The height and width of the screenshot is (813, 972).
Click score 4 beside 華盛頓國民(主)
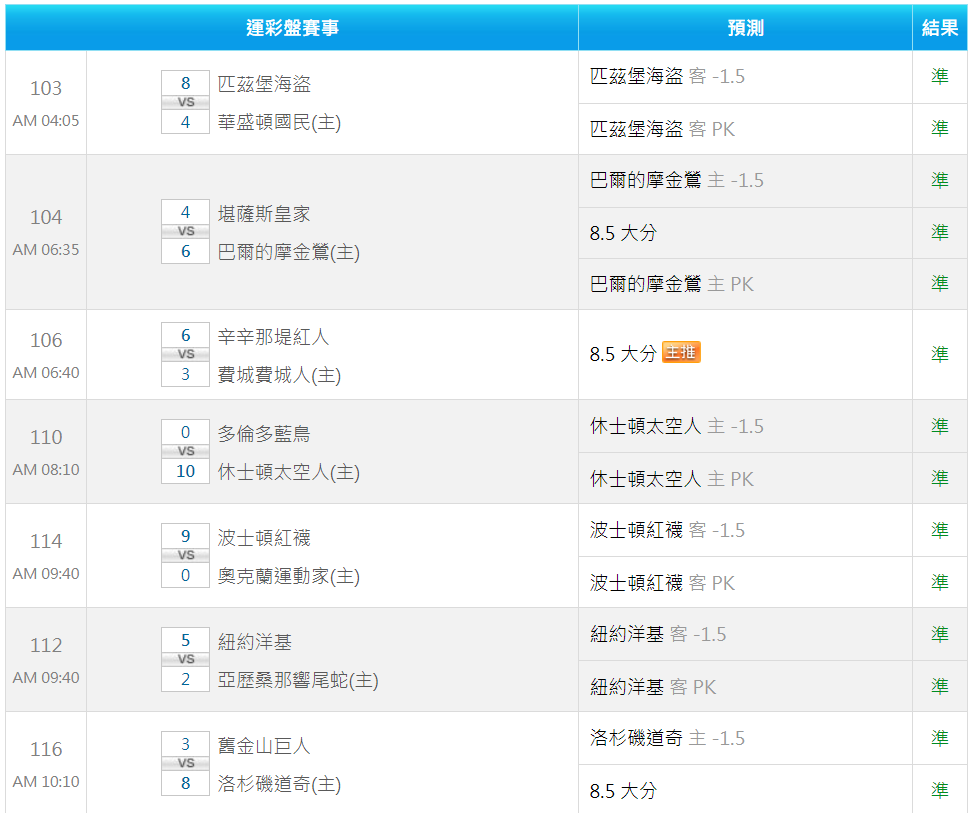[185, 122]
